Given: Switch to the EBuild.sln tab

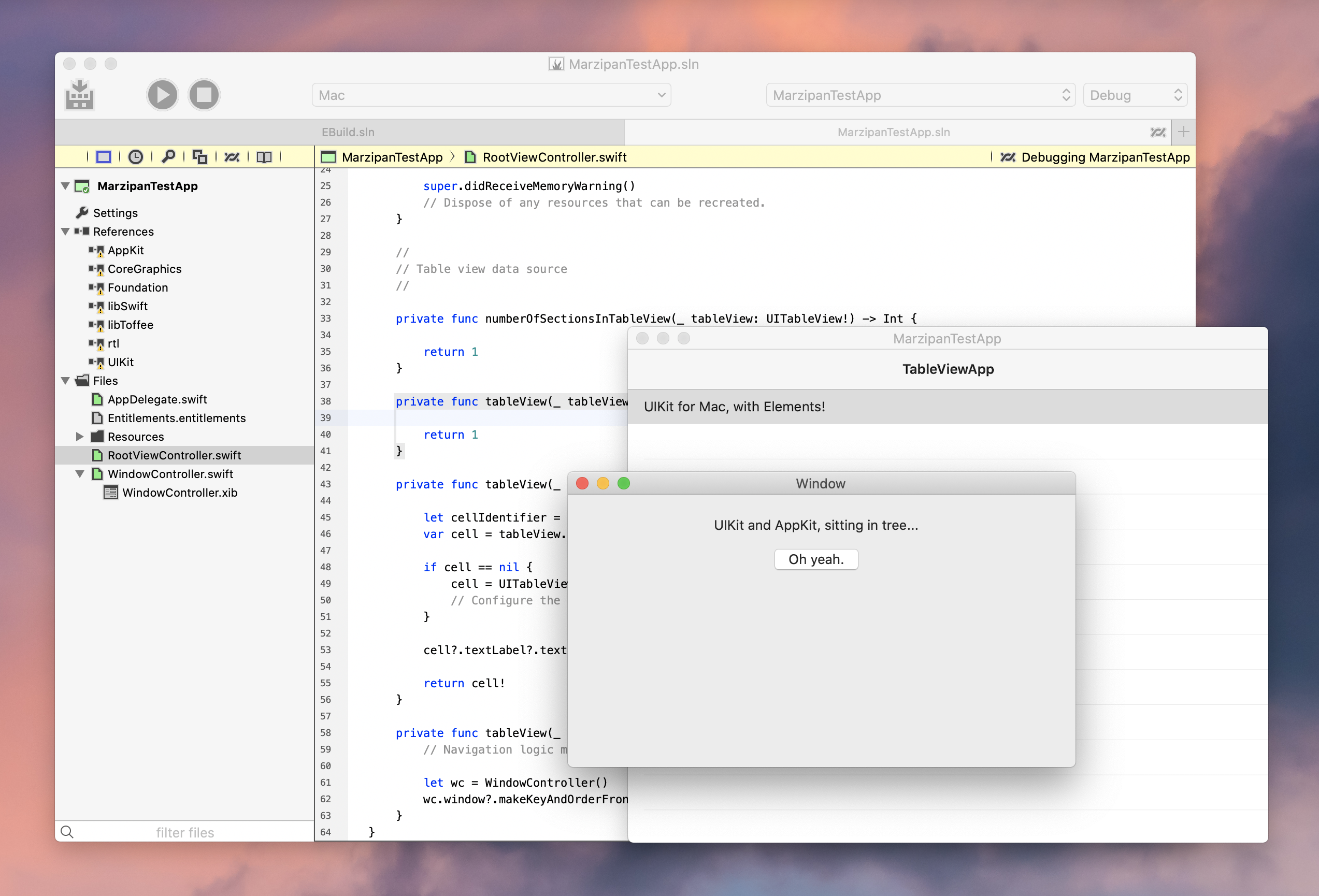Looking at the screenshot, I should click(347, 132).
